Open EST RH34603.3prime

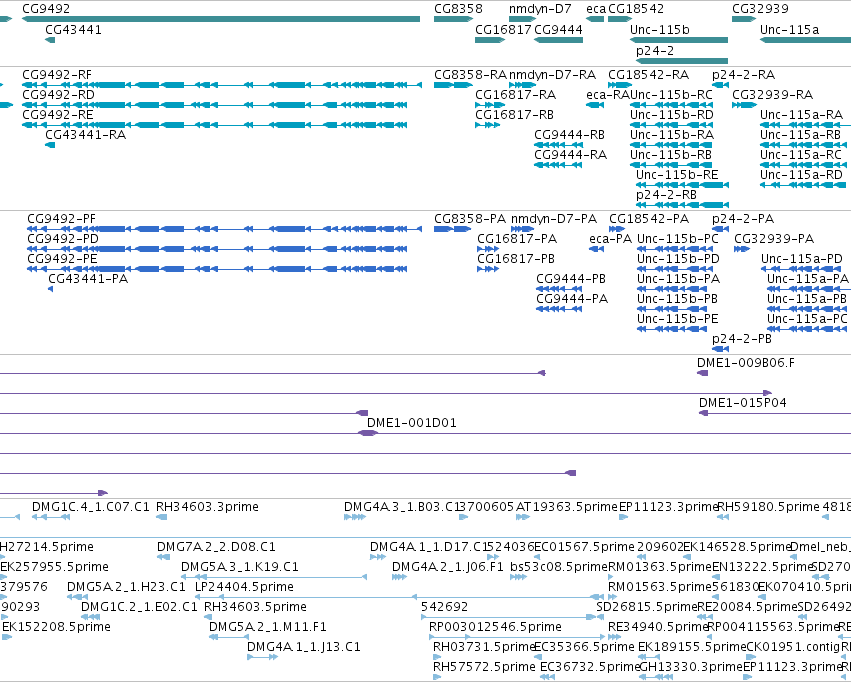[207, 507]
